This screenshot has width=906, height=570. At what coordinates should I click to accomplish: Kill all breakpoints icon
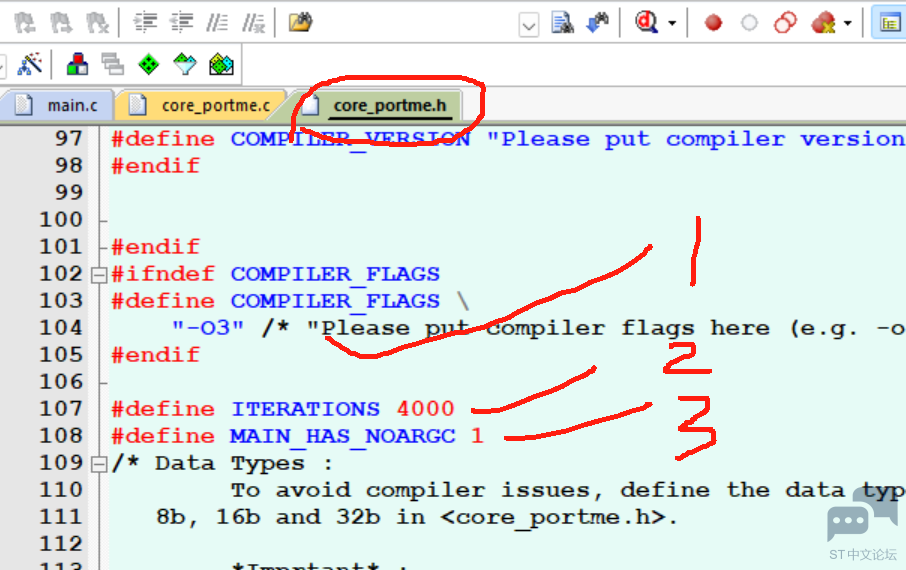tap(823, 23)
